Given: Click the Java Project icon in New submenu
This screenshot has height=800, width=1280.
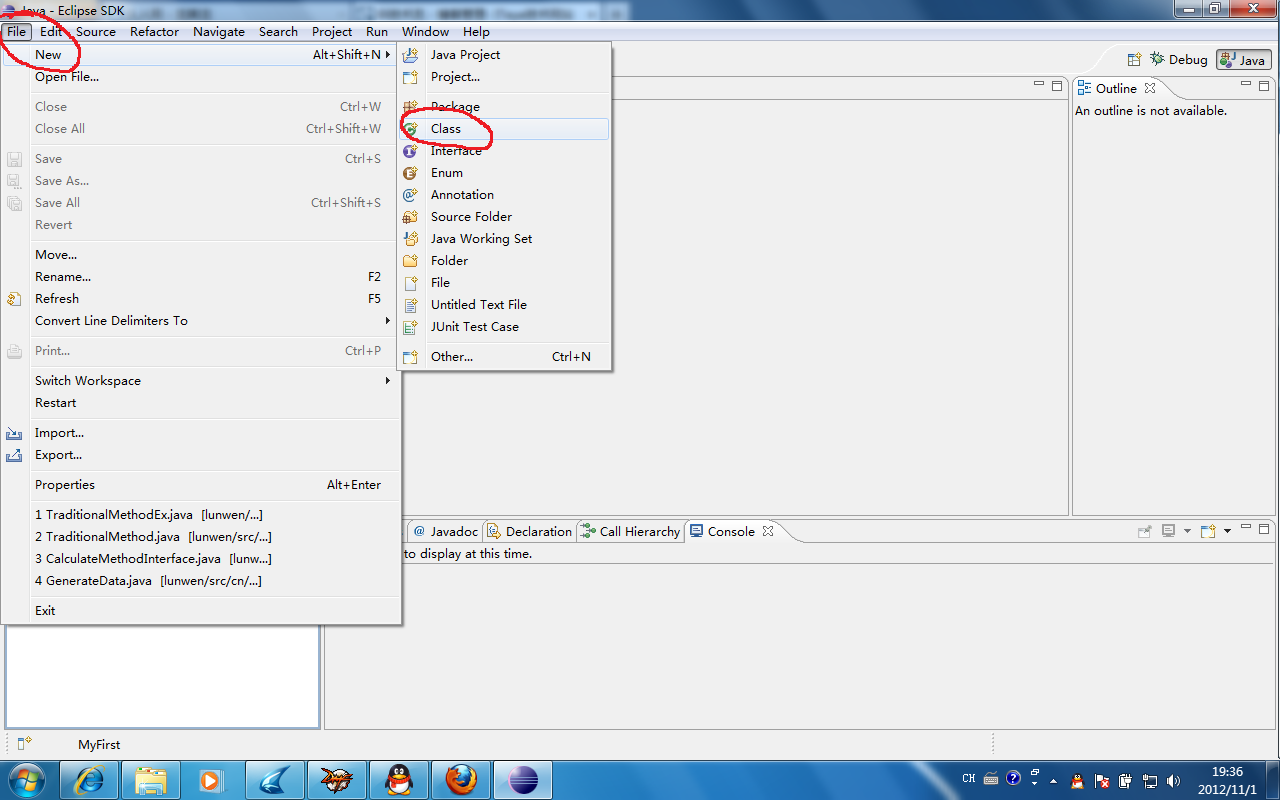Looking at the screenshot, I should [410, 55].
